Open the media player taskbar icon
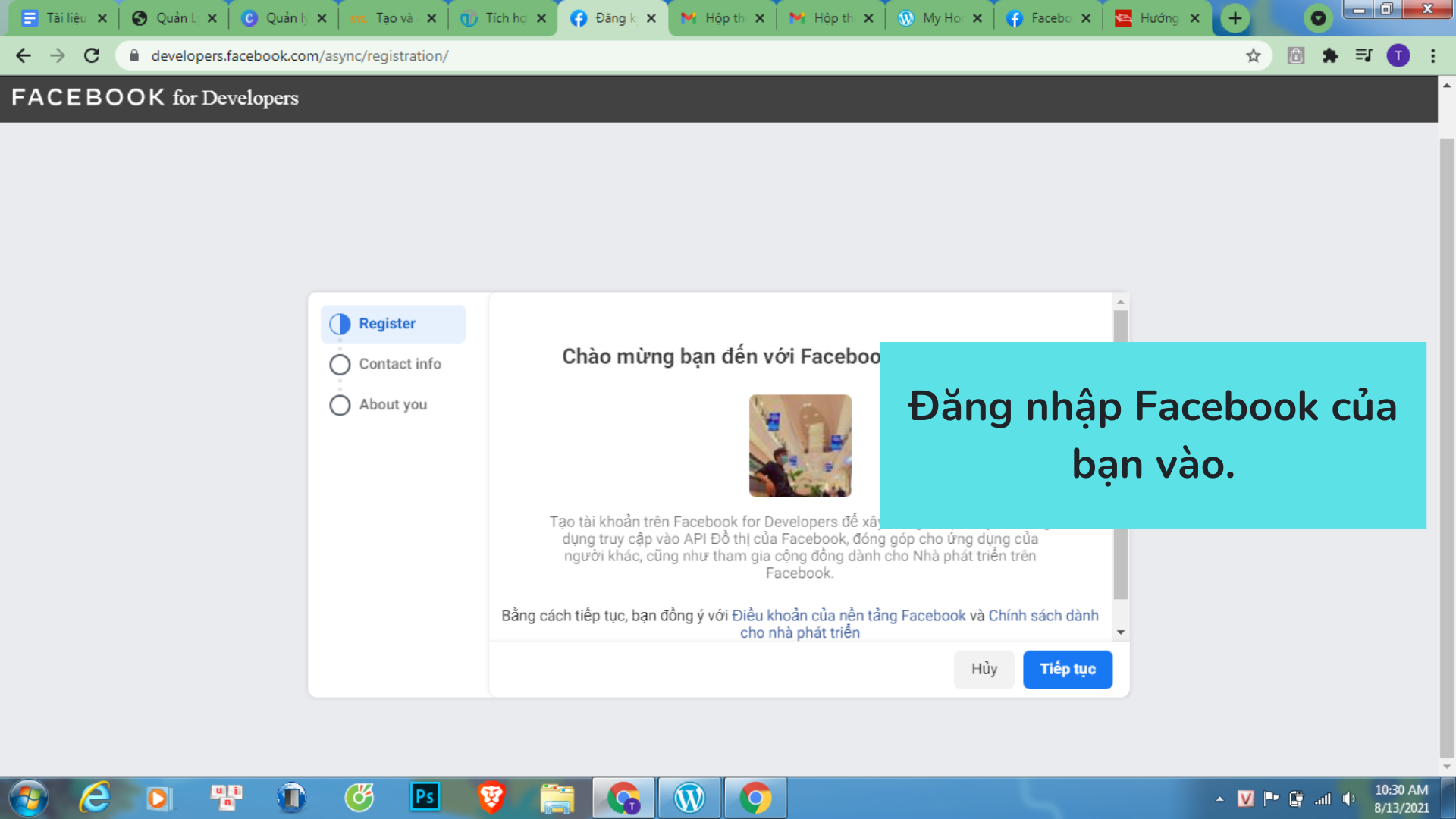 tap(158, 798)
